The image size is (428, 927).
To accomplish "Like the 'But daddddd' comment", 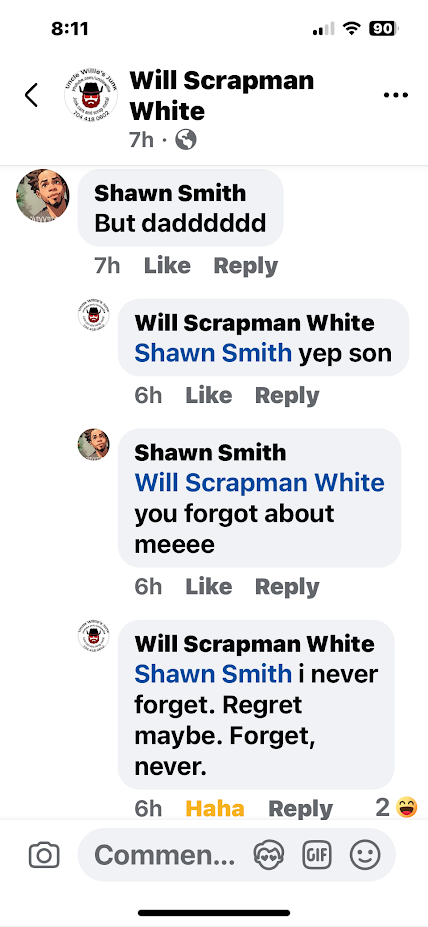I will (167, 266).
